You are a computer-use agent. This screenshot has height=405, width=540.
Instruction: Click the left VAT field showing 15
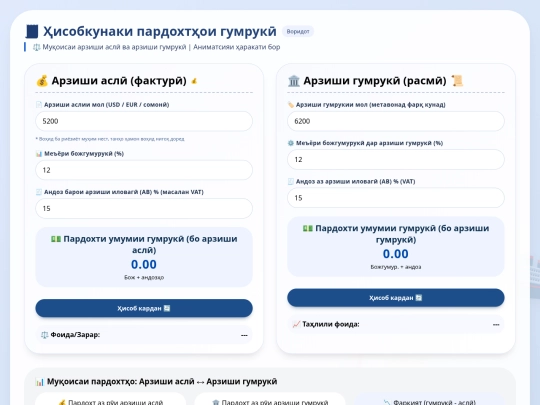(144, 208)
